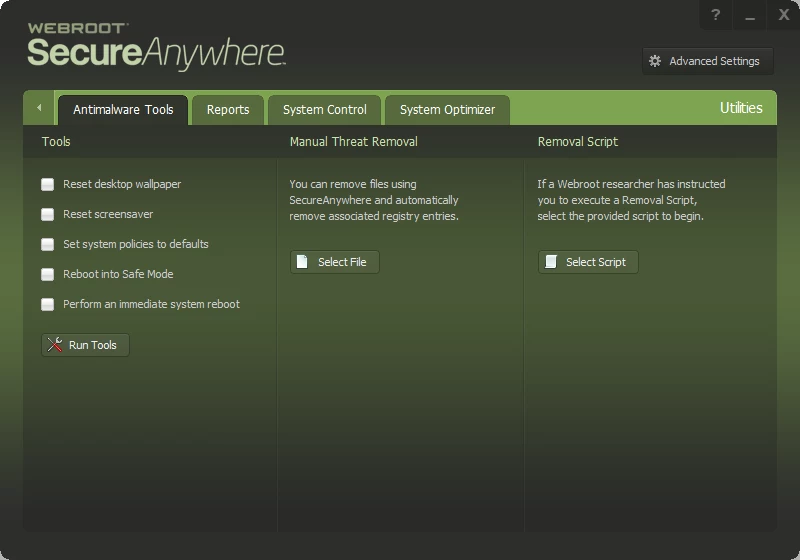The width and height of the screenshot is (800, 560).
Task: Enable Reset desktop wallpaper checkbox
Action: point(47,184)
